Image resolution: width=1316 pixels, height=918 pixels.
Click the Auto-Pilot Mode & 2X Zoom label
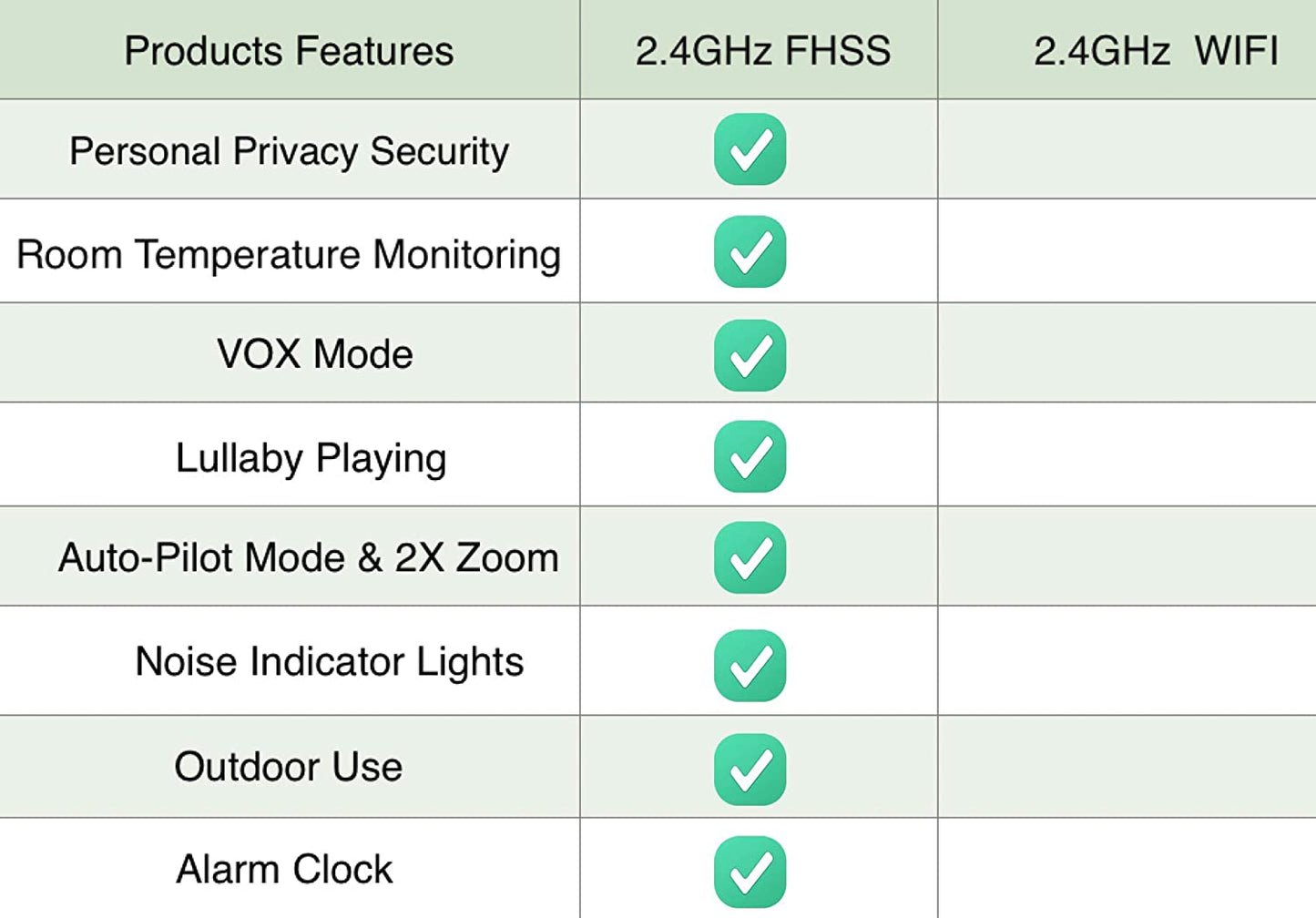pyautogui.click(x=308, y=557)
